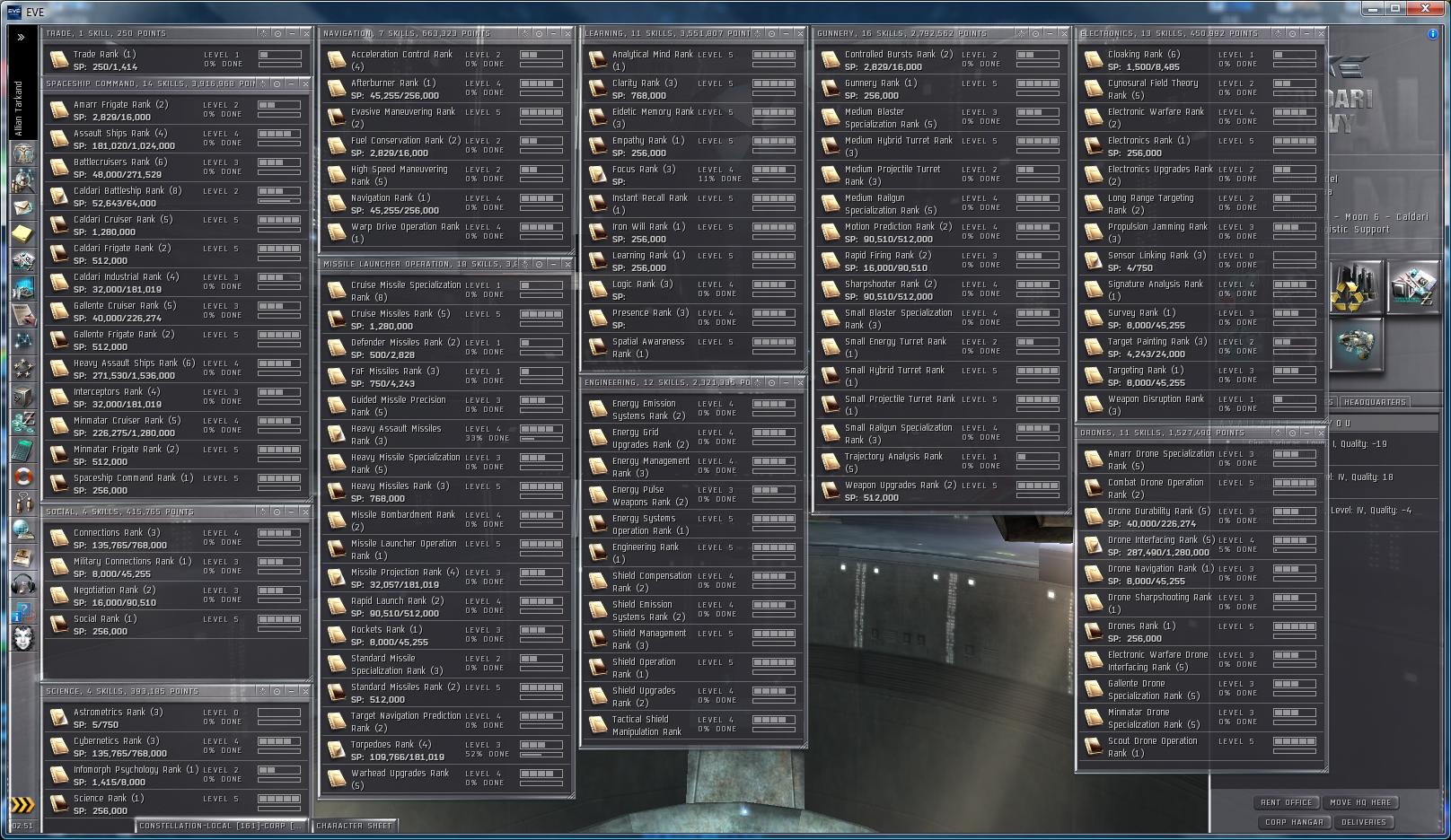Open the station service icon below recycling icon

point(1356,344)
